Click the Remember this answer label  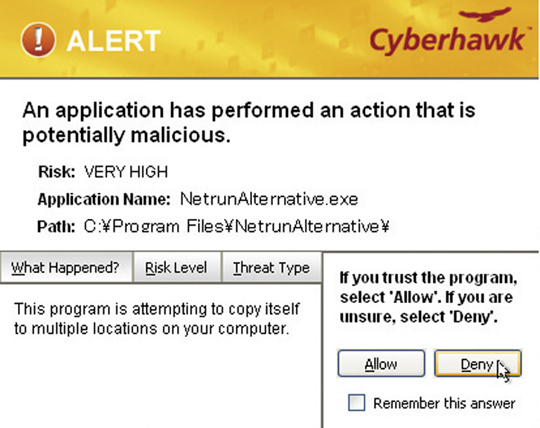[444, 403]
